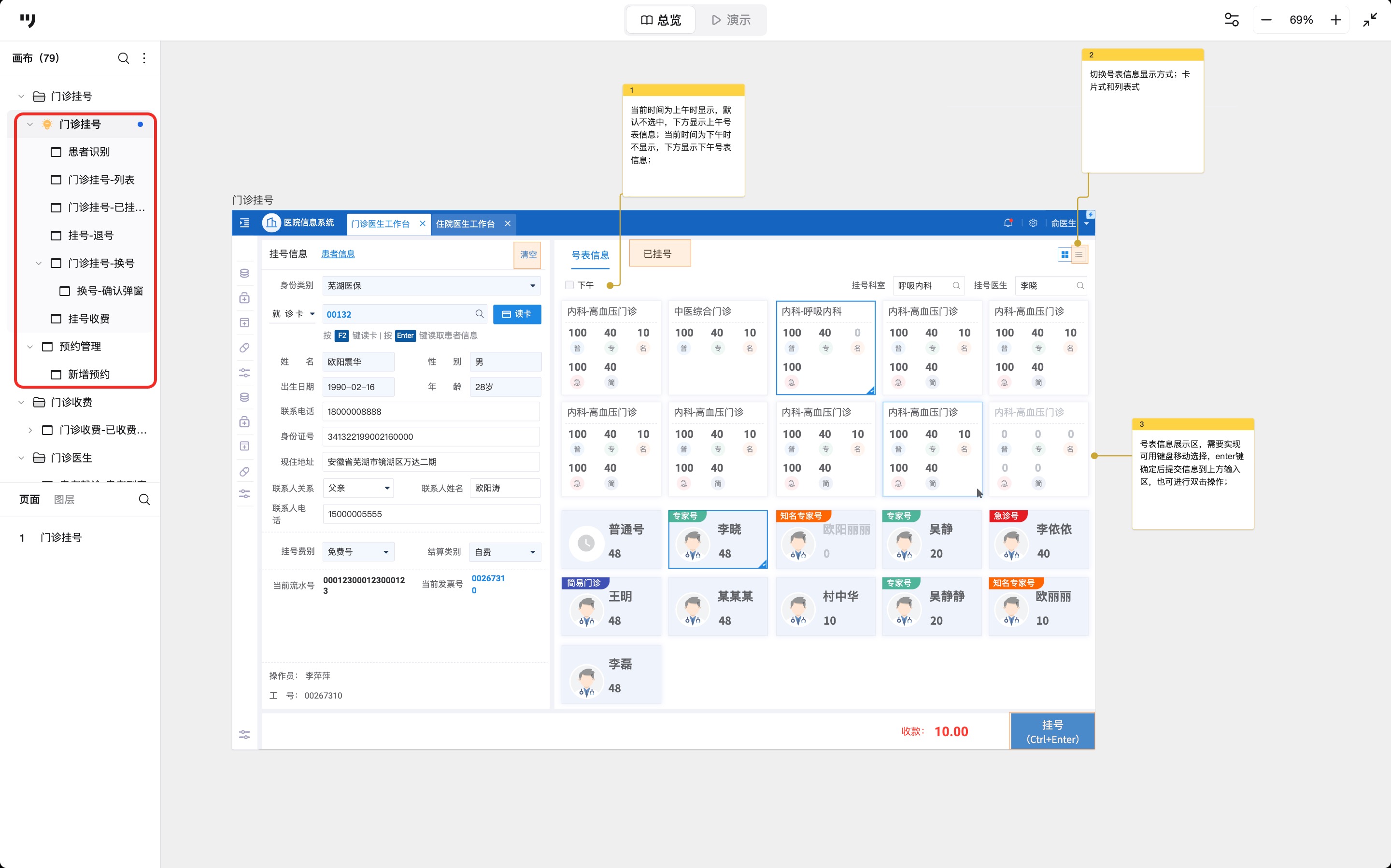Viewport: 1391px width, 868px height.
Task: Open the 身份类别 dropdown
Action: pos(431,285)
